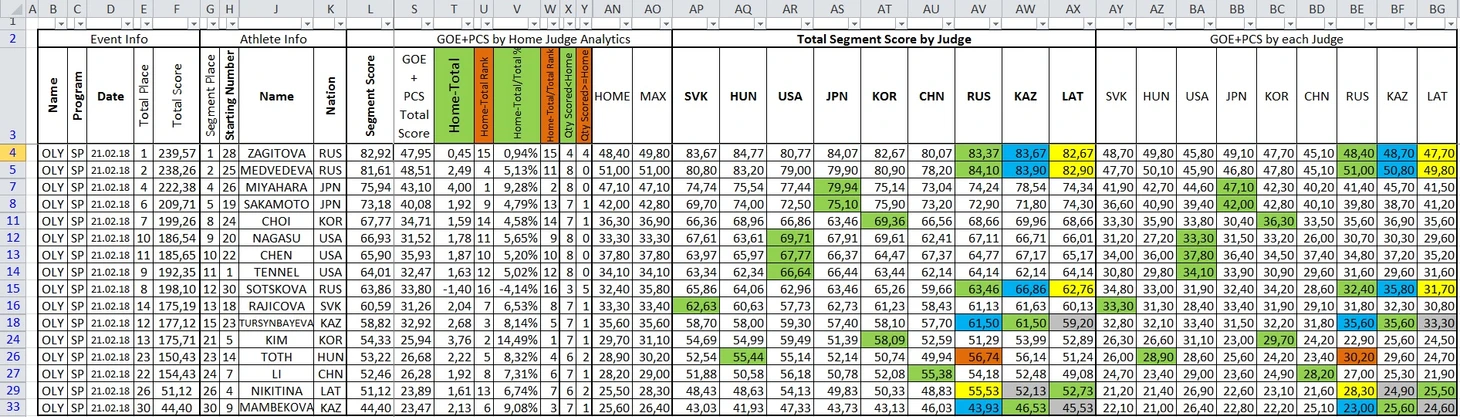The height and width of the screenshot is (417, 1460).
Task: Select the 'Total Segment Score by Judge' header
Action: click(x=883, y=39)
